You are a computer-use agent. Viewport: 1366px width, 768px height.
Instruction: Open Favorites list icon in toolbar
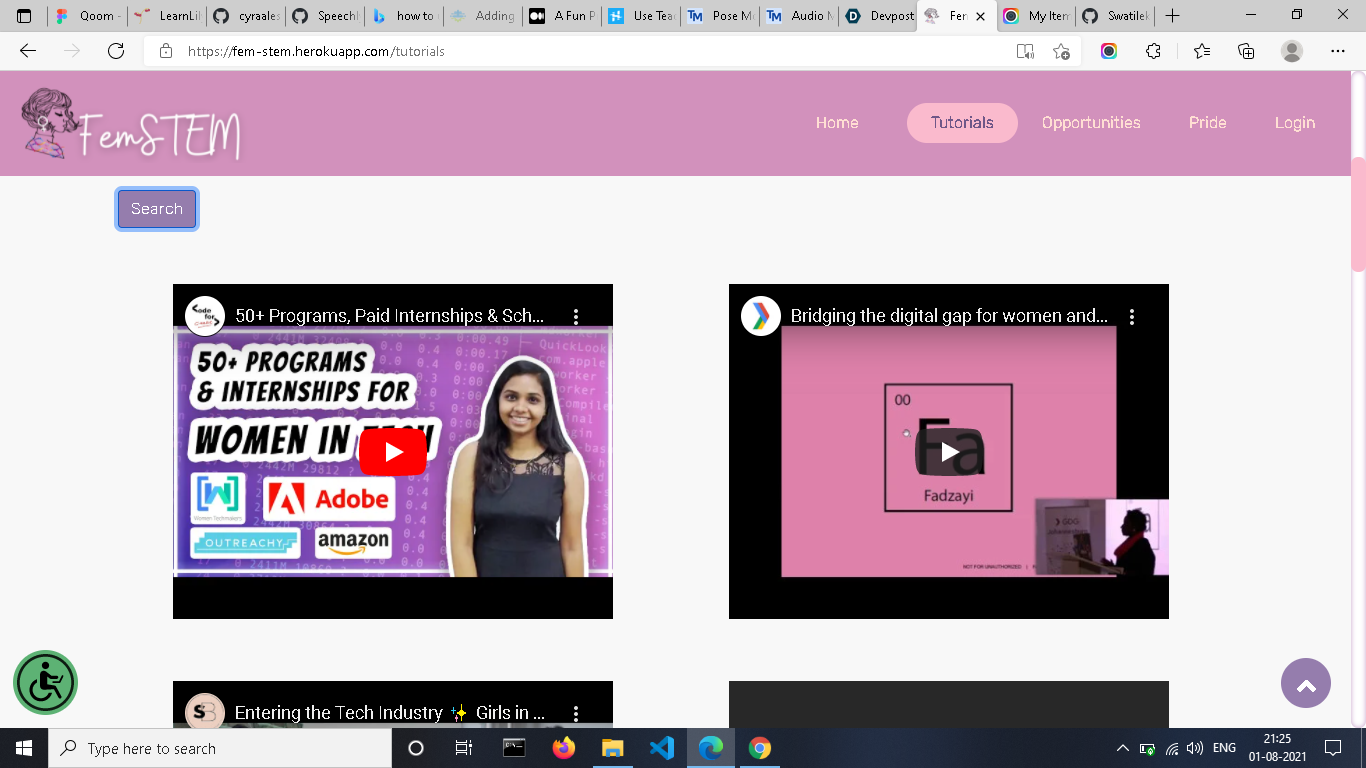pyautogui.click(x=1202, y=51)
